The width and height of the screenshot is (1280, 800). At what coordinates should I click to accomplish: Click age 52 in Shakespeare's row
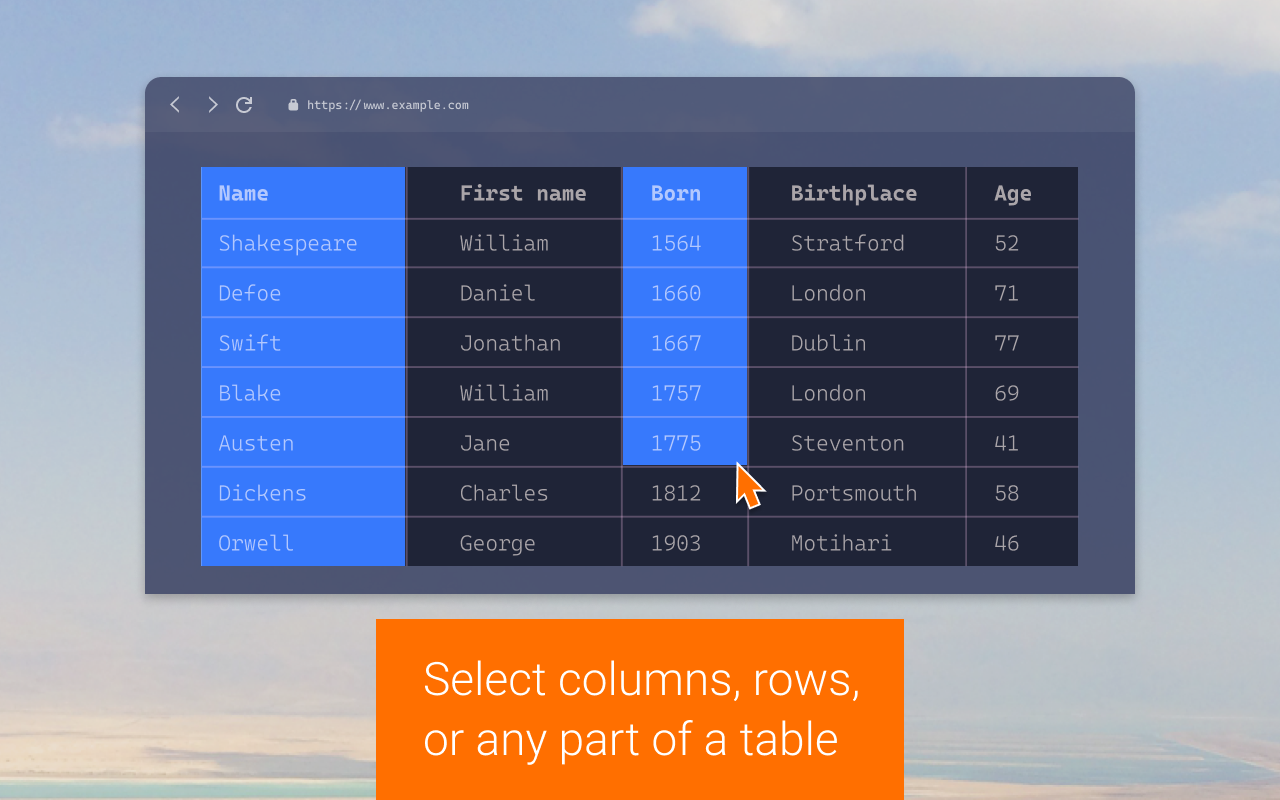[x=1022, y=243]
